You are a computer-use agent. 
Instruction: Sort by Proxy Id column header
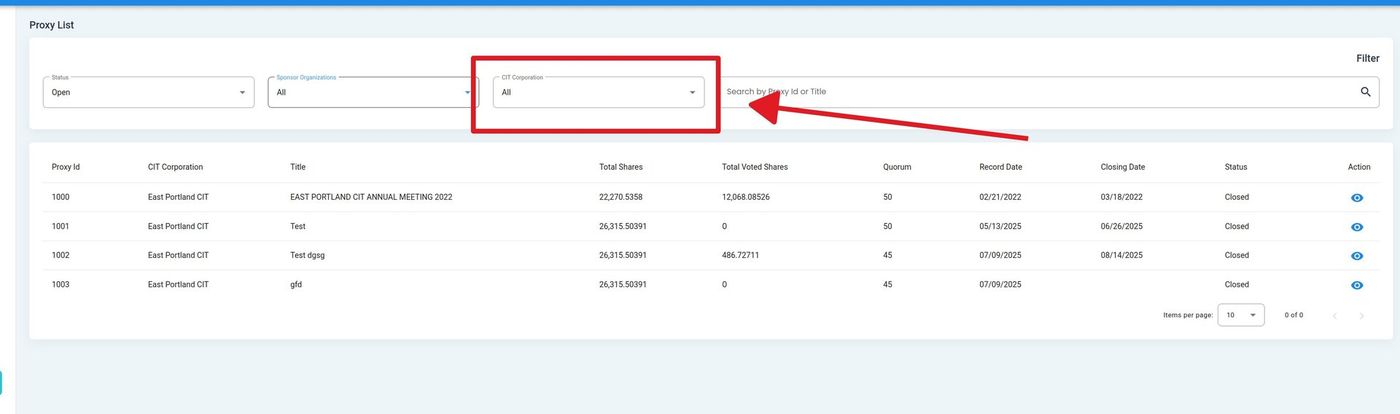click(x=66, y=167)
